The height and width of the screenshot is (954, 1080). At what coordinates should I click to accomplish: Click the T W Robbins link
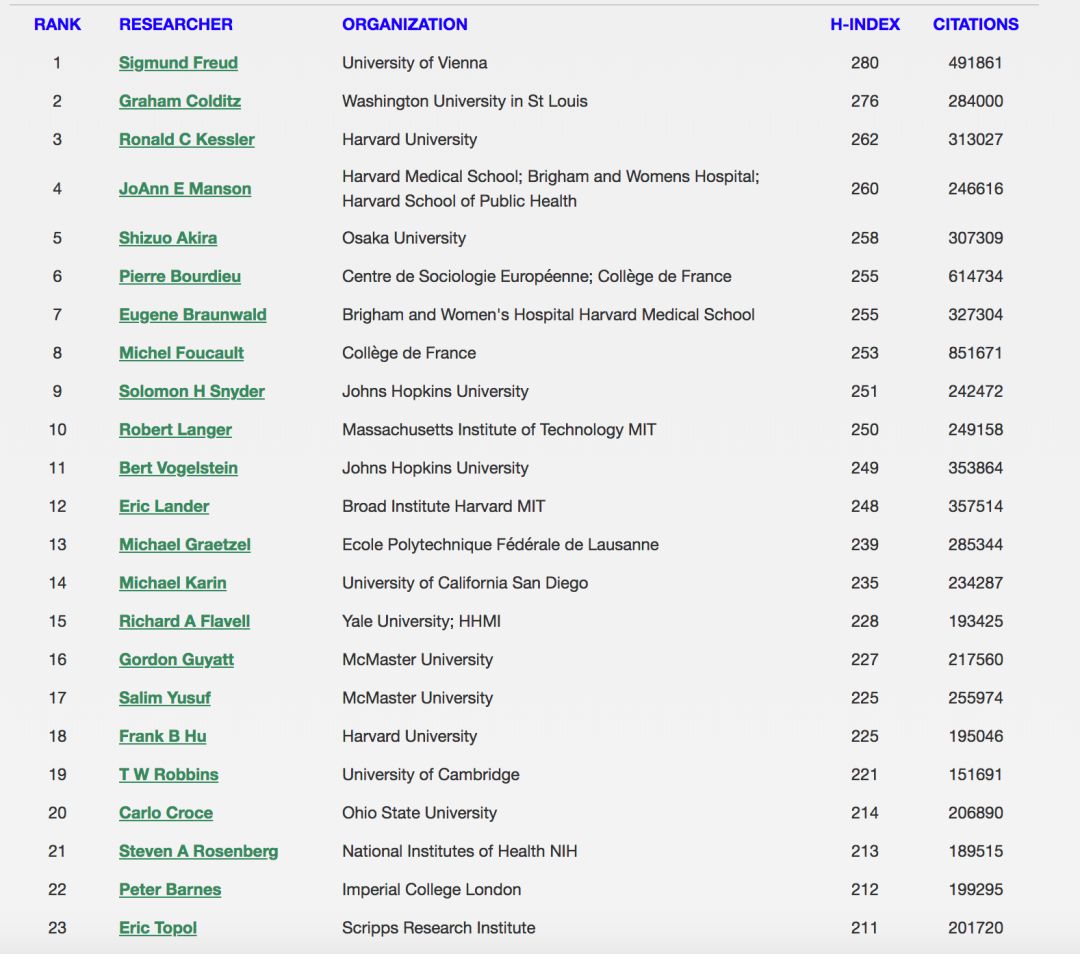tap(169, 775)
